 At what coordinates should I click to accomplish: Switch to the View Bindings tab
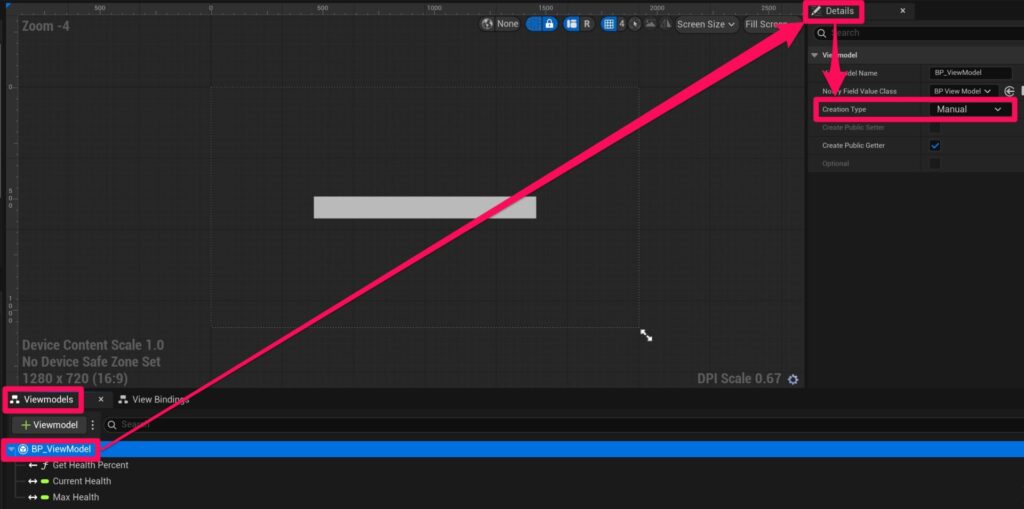point(153,400)
